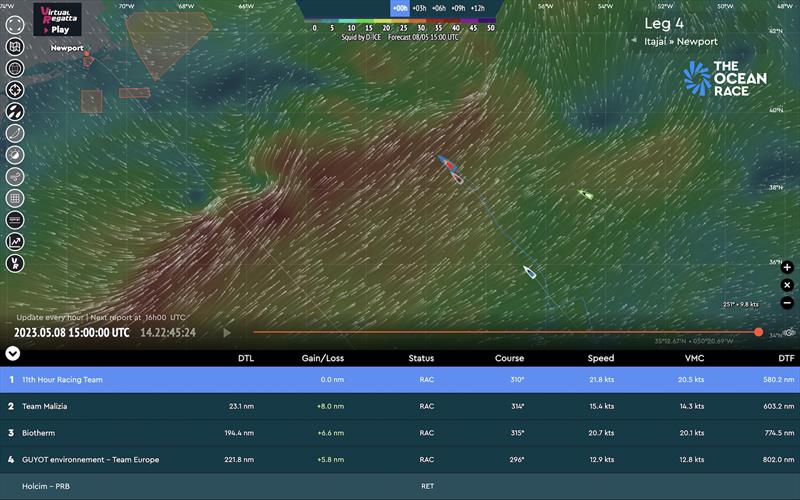The height and width of the screenshot is (500, 800).
Task: Click the round VR logo icon
Action: click(15, 263)
